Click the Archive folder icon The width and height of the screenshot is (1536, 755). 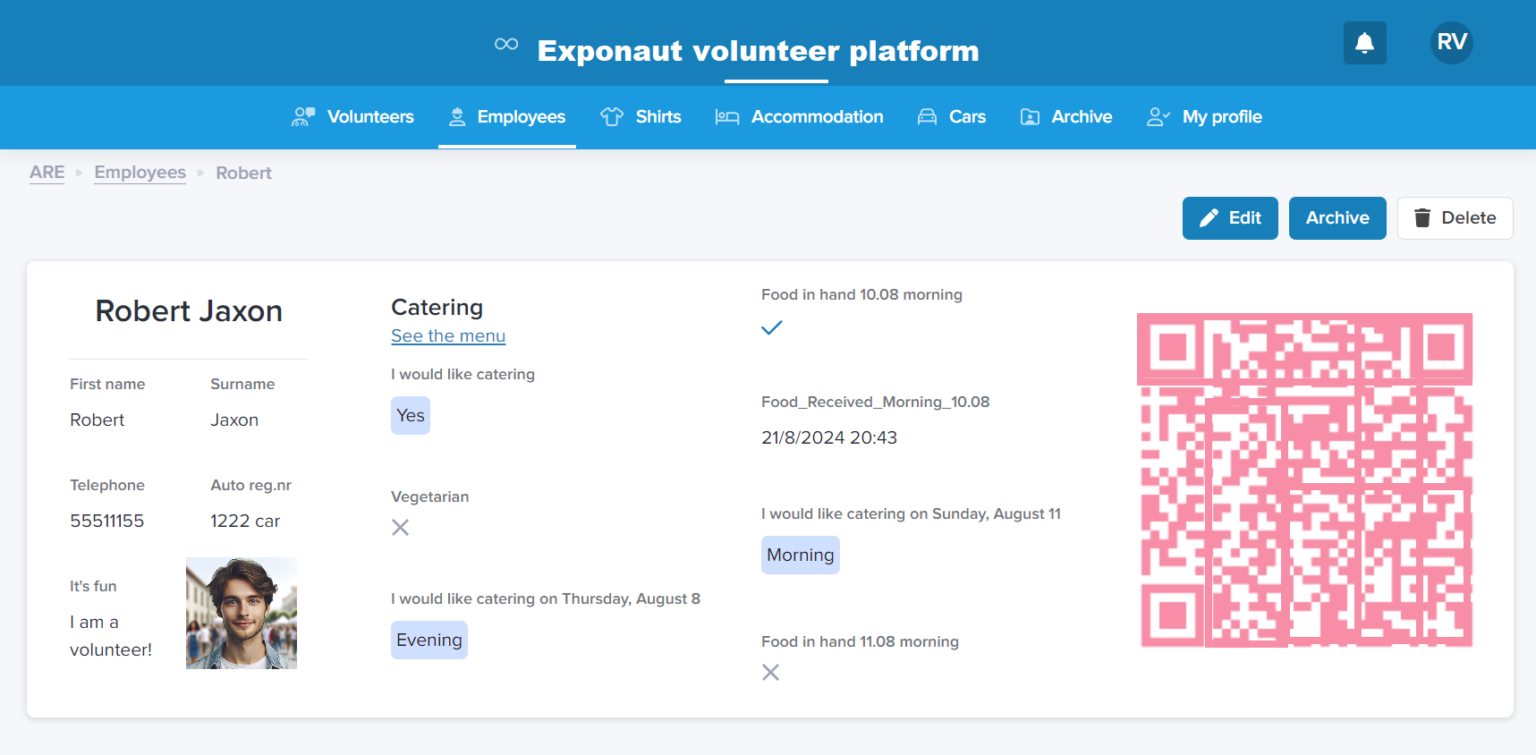(1030, 117)
